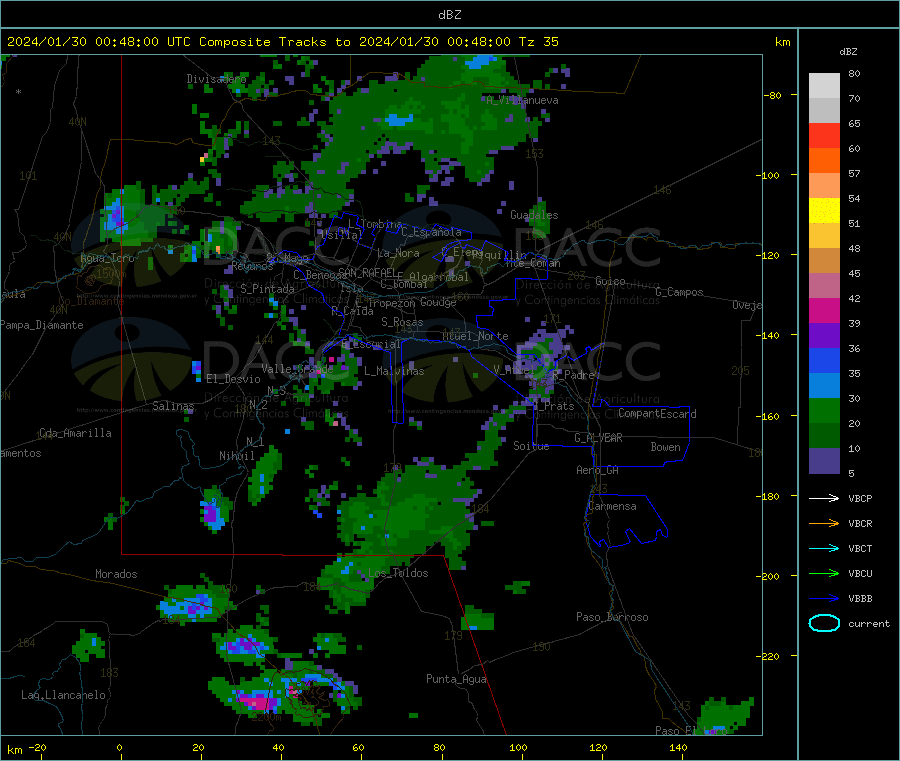This screenshot has height=761, width=900.
Task: Select the bright green 20 dBZ swatch
Action: point(824,410)
